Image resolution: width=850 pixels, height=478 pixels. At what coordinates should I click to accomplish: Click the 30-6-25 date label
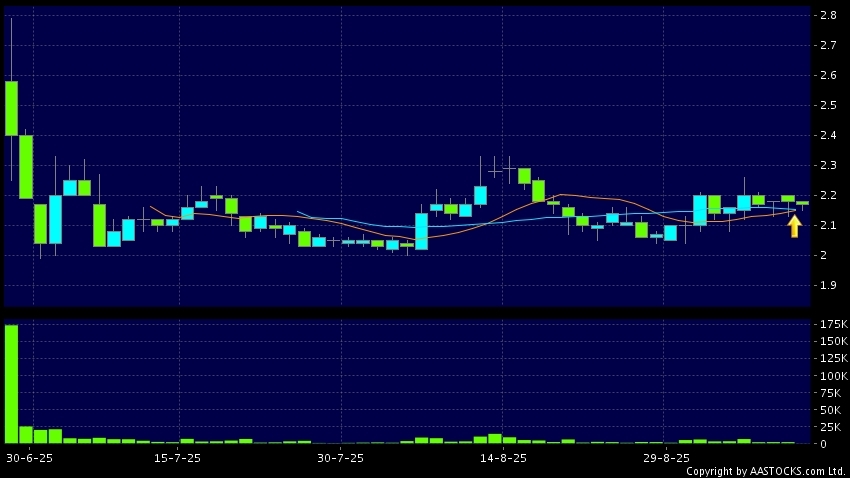tap(29, 458)
